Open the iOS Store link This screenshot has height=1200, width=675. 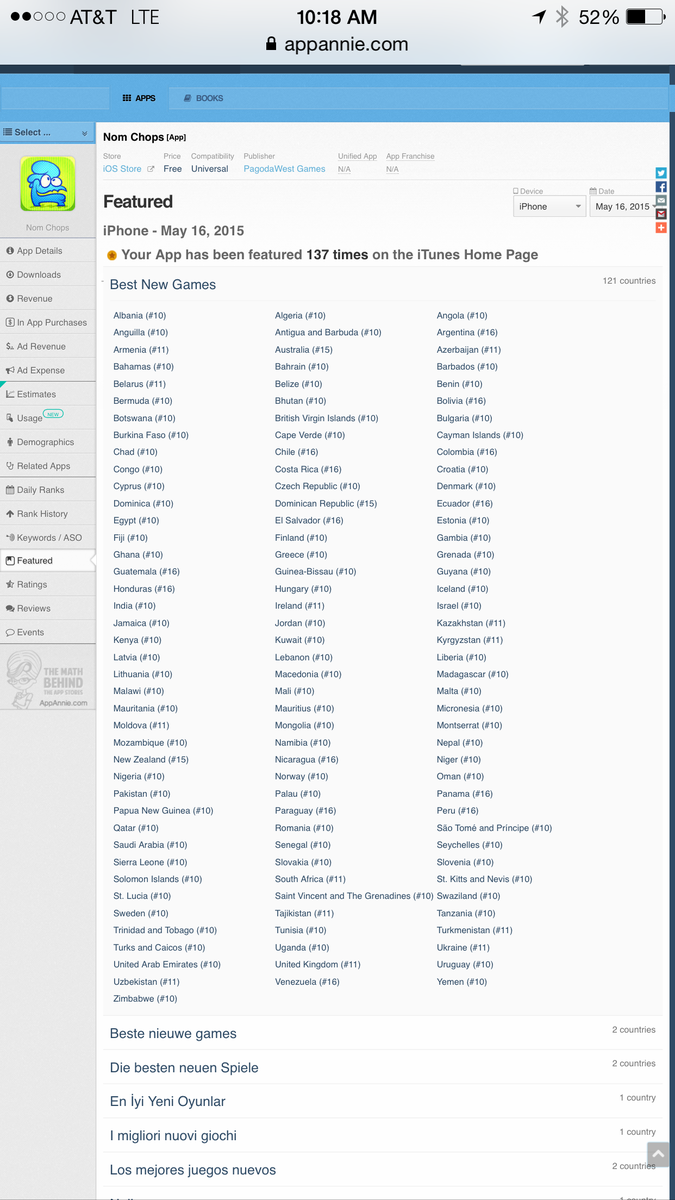click(128, 169)
